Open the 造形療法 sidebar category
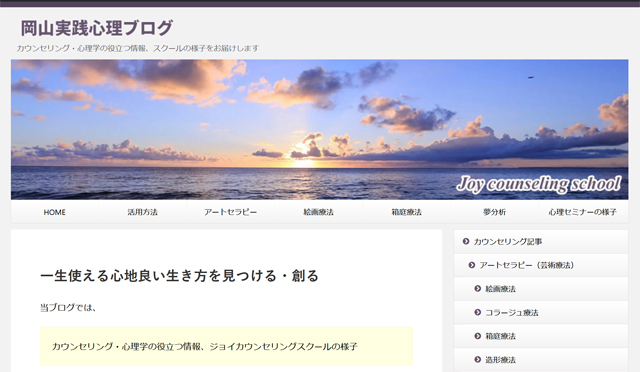The image size is (640, 372). pos(541,360)
